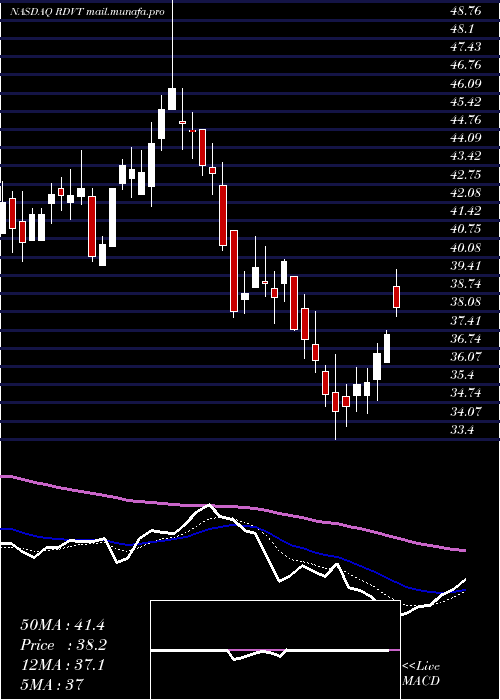Viewport: 500px width, 700px height.
Task: Click the 34.74 price axis label
Action: click(465, 393)
